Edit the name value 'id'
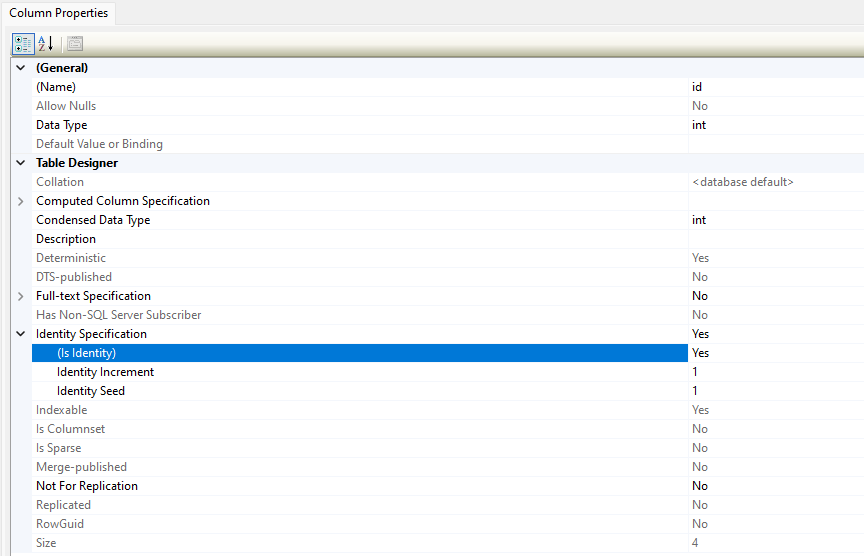The image size is (864, 556). click(x=776, y=87)
